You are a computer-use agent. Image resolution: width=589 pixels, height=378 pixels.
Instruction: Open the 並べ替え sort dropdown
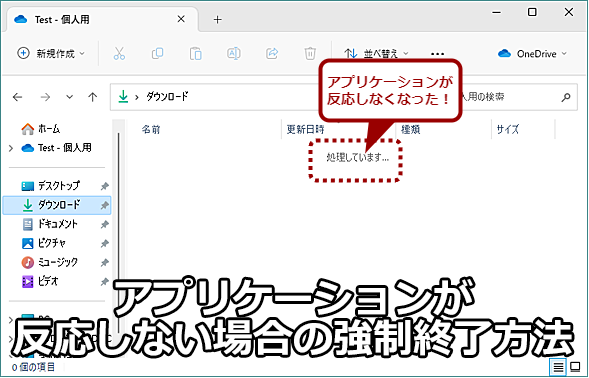(x=376, y=54)
